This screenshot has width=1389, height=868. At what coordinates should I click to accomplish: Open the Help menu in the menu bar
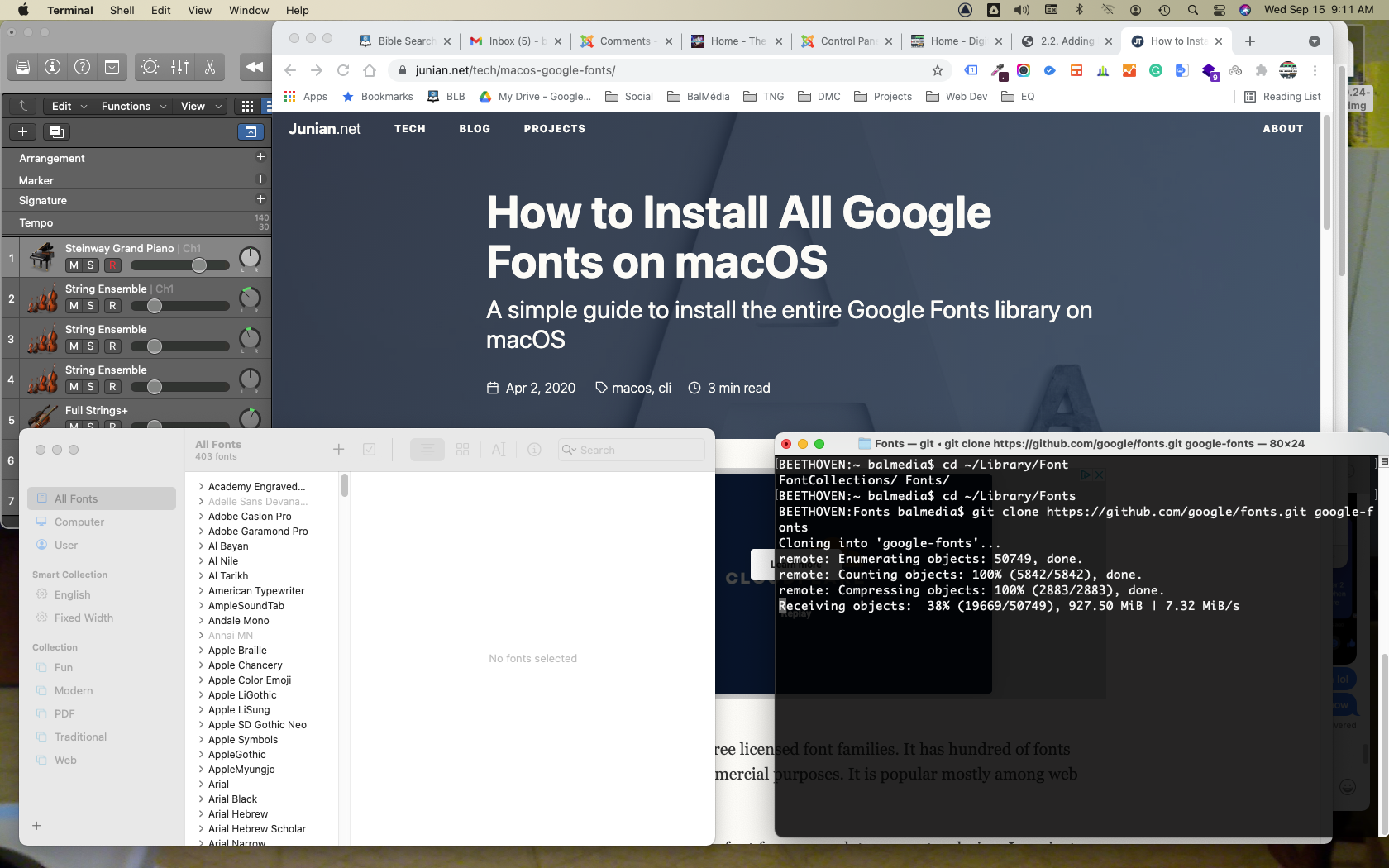[298, 10]
